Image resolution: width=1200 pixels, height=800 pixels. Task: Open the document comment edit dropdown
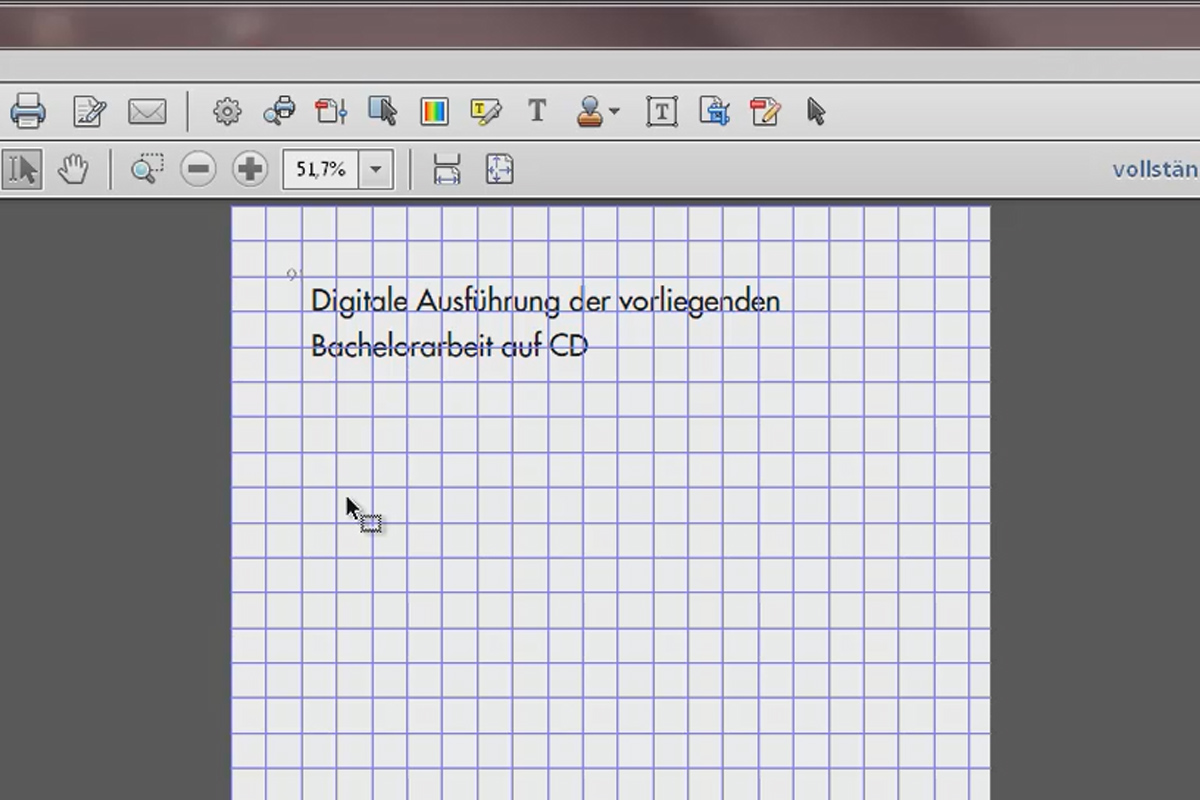pyautogui.click(x=765, y=111)
